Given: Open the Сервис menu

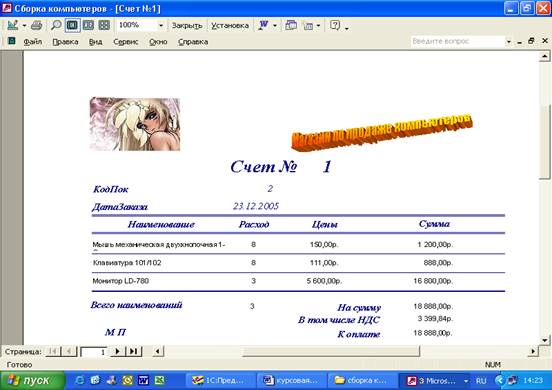Looking at the screenshot, I should (x=126, y=42).
